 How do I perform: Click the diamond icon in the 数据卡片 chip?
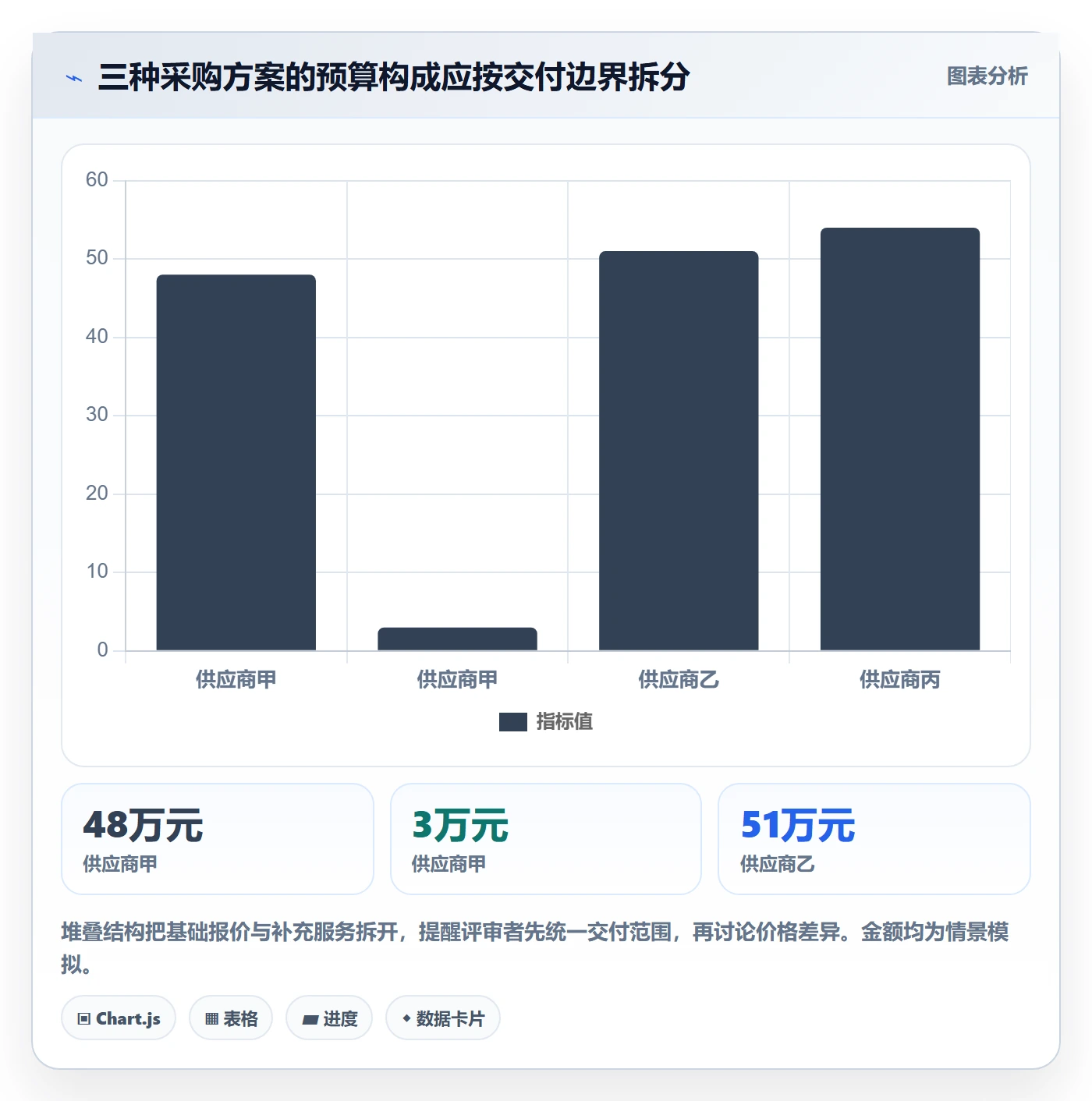pyautogui.click(x=406, y=1018)
